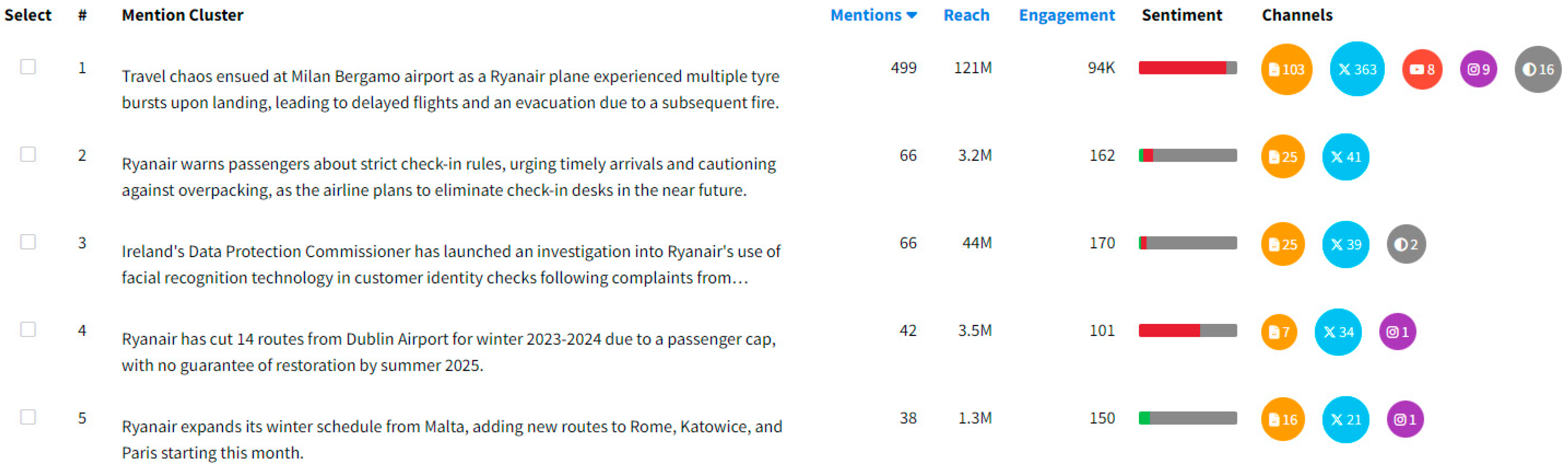Click the grey channel bubble showing 16
This screenshot has width=1568, height=471.
pos(1537,69)
